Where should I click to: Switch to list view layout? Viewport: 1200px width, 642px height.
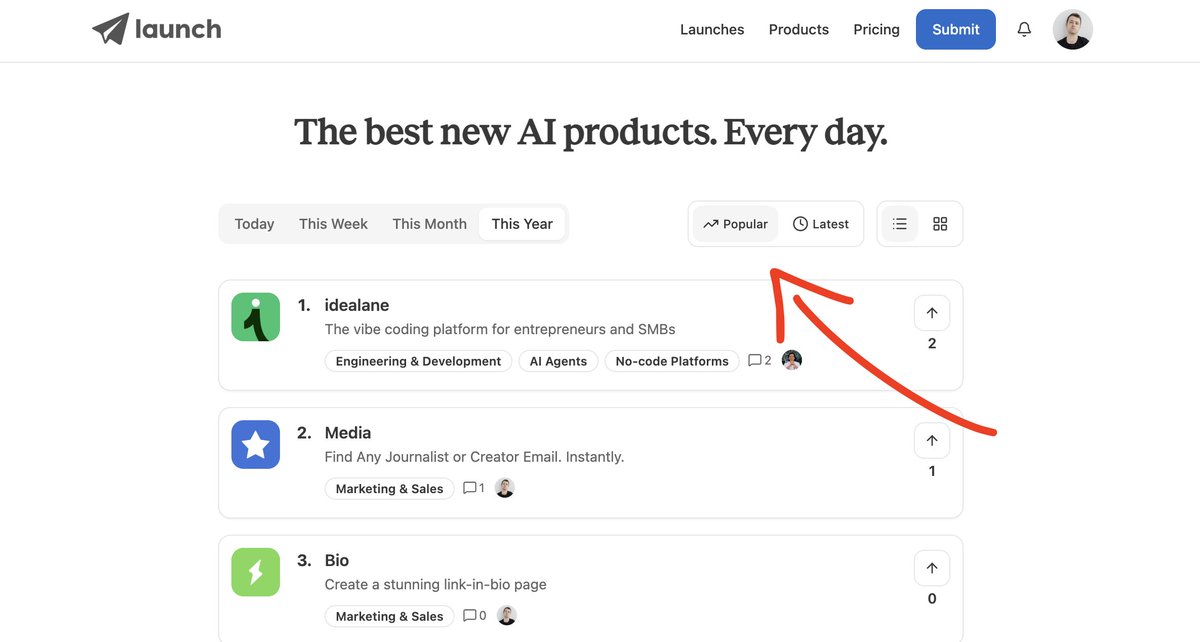pyautogui.click(x=899, y=223)
